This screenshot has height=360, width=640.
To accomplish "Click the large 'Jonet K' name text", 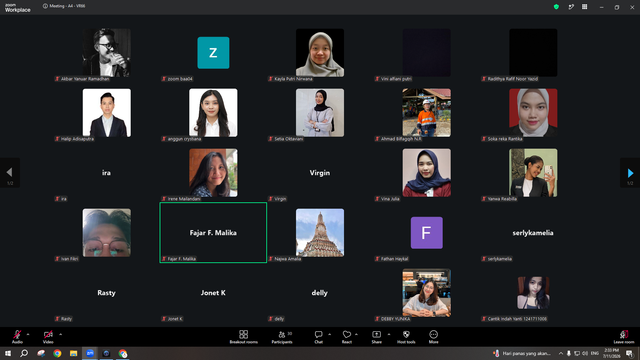I will (213, 293).
